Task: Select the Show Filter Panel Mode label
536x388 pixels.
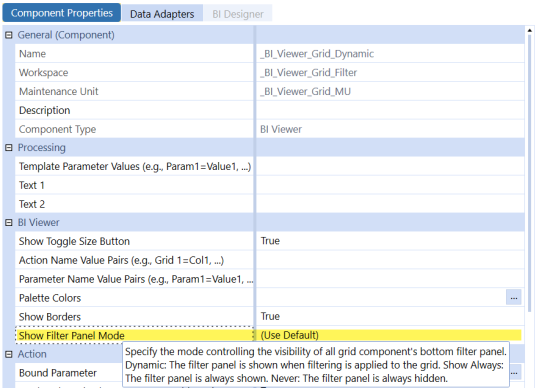Action: coord(71,335)
